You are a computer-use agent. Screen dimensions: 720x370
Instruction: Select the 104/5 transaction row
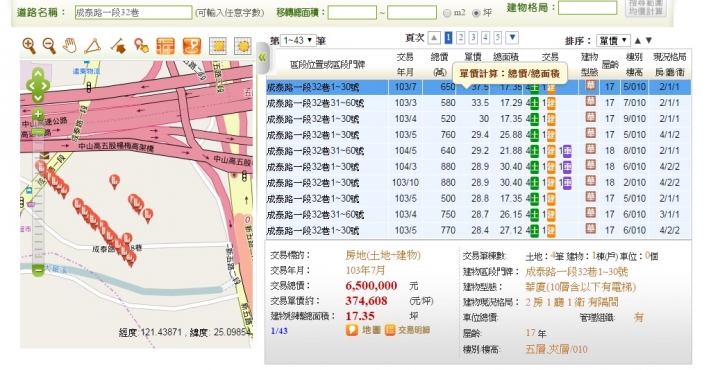click(x=478, y=151)
